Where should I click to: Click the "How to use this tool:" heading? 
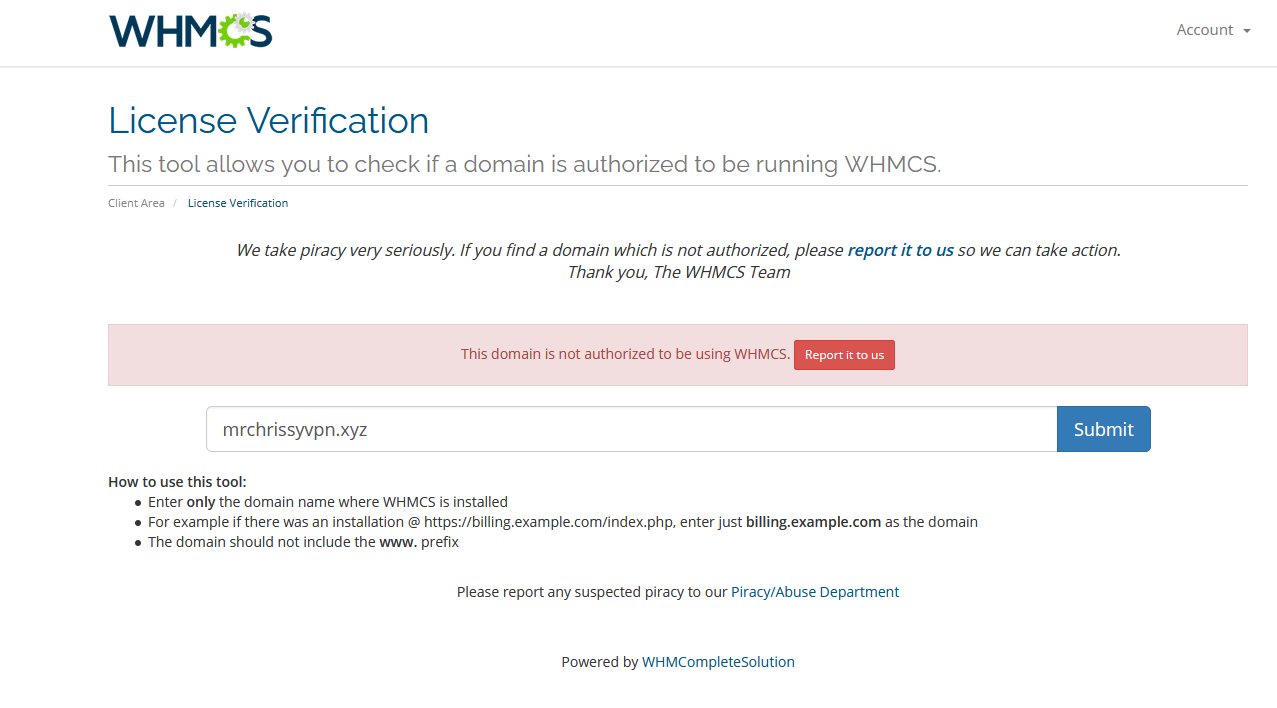(177, 482)
